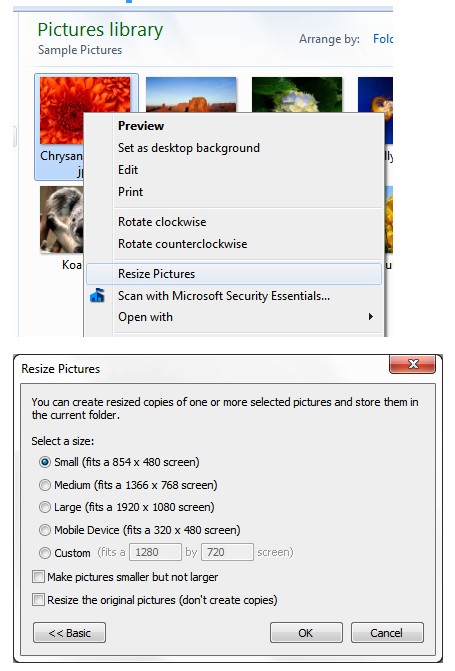Viewport: 455px width, 671px height.
Task: Tick Resize the original pictures checkbox
Action: coord(39,600)
